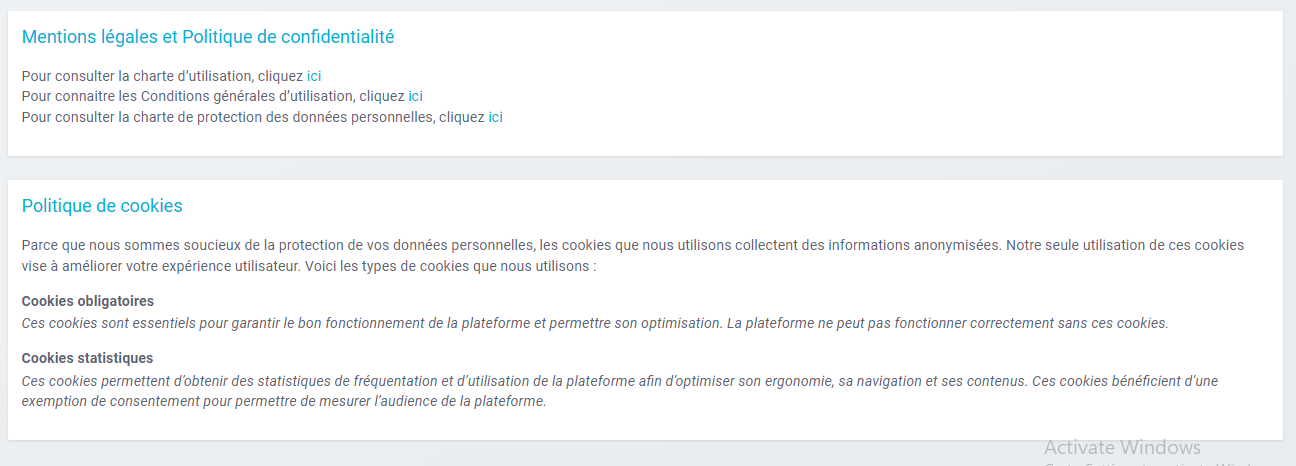Click the "Cookies obligatoires" subheading
Viewport: 1296px width, 466px height.
point(88,301)
